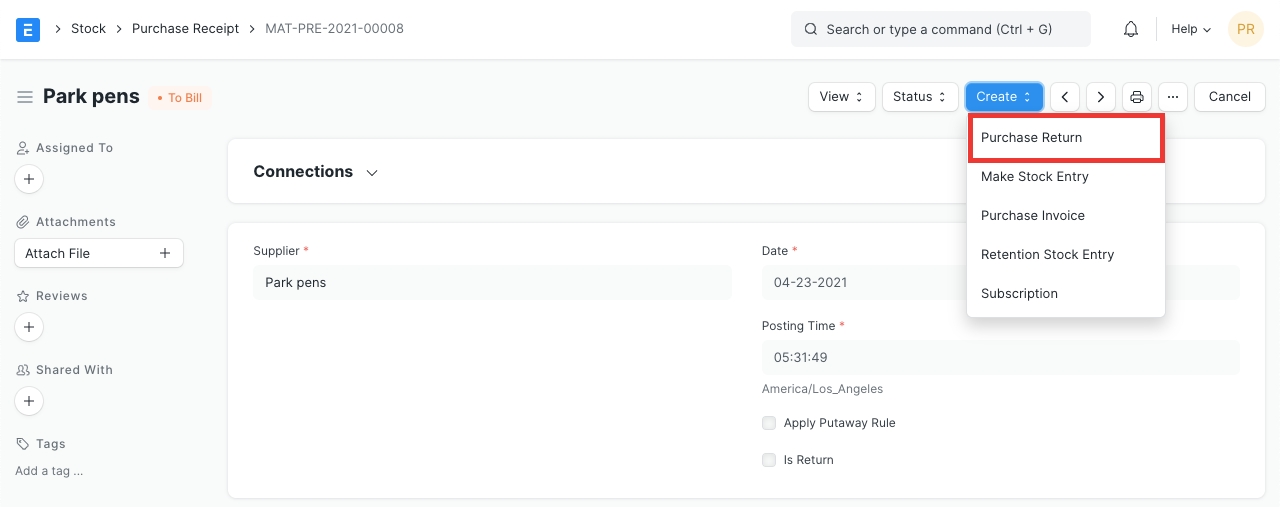
Task: Go to next document arrow
Action: click(x=1101, y=97)
